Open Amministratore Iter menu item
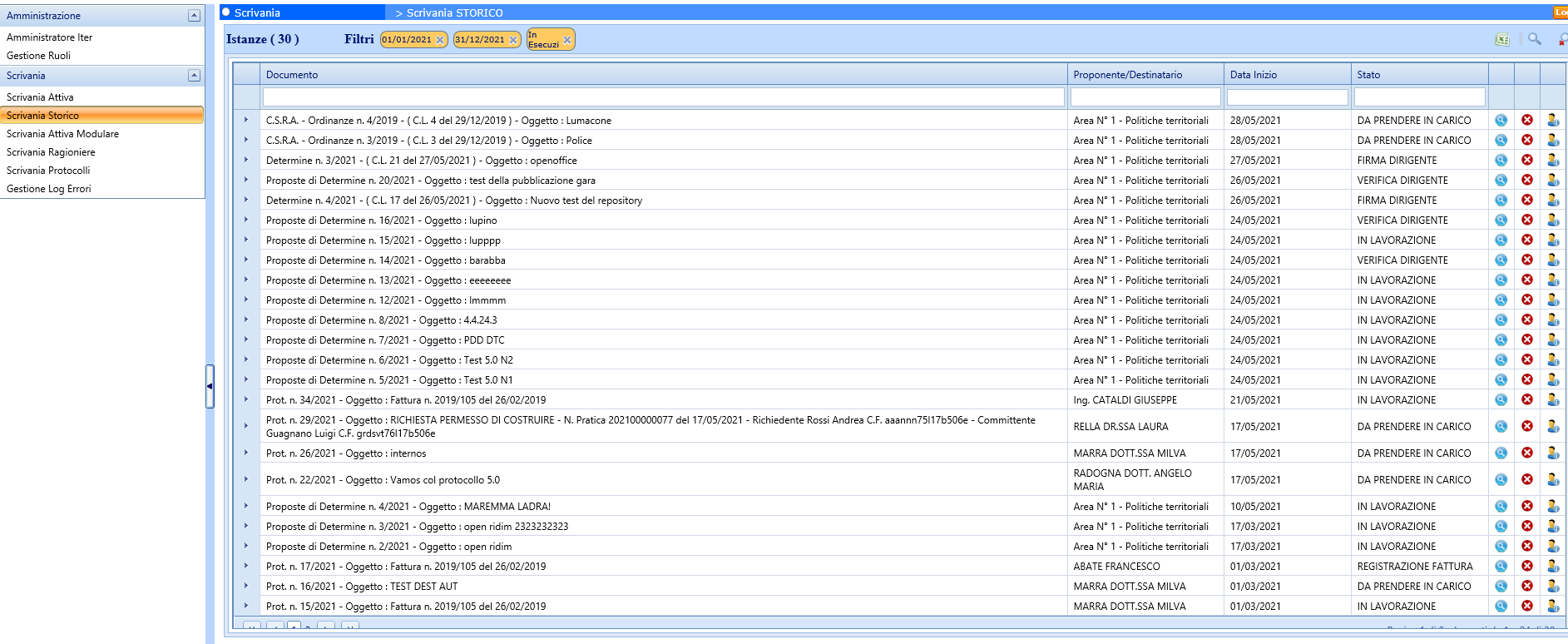1568x644 pixels. (49, 37)
